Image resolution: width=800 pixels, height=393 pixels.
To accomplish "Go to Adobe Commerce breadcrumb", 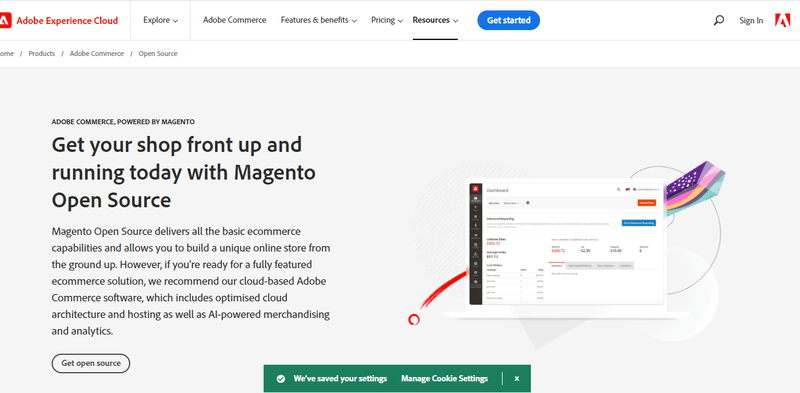I will [97, 54].
